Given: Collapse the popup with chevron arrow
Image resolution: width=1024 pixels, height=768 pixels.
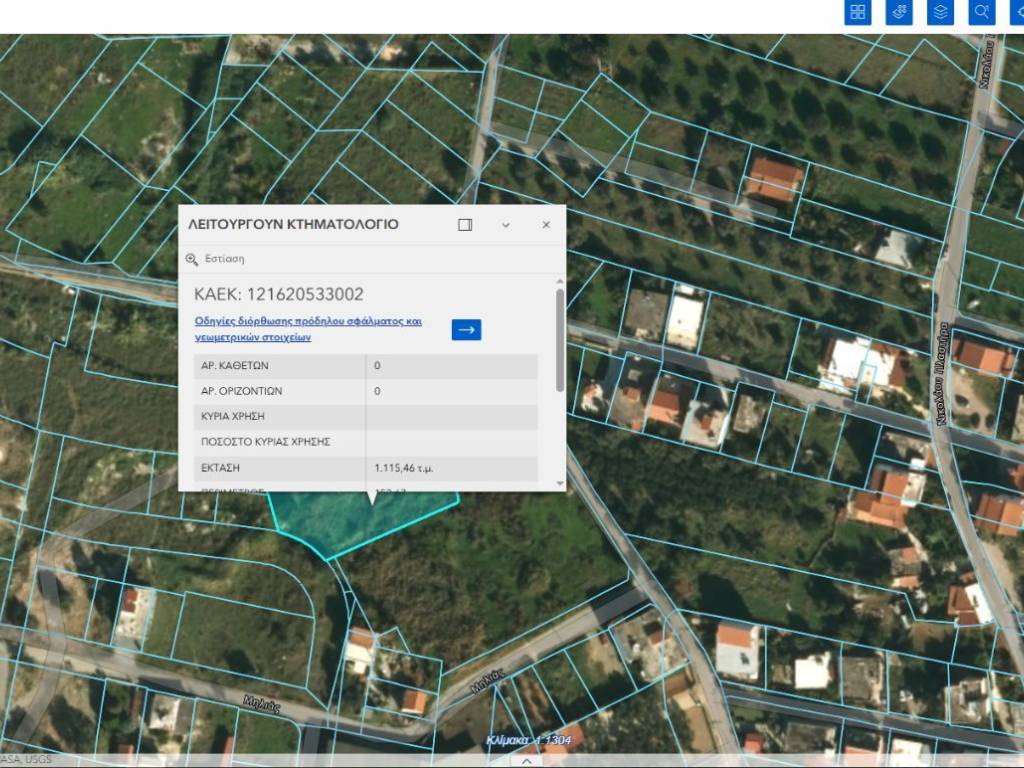Looking at the screenshot, I should tap(506, 225).
